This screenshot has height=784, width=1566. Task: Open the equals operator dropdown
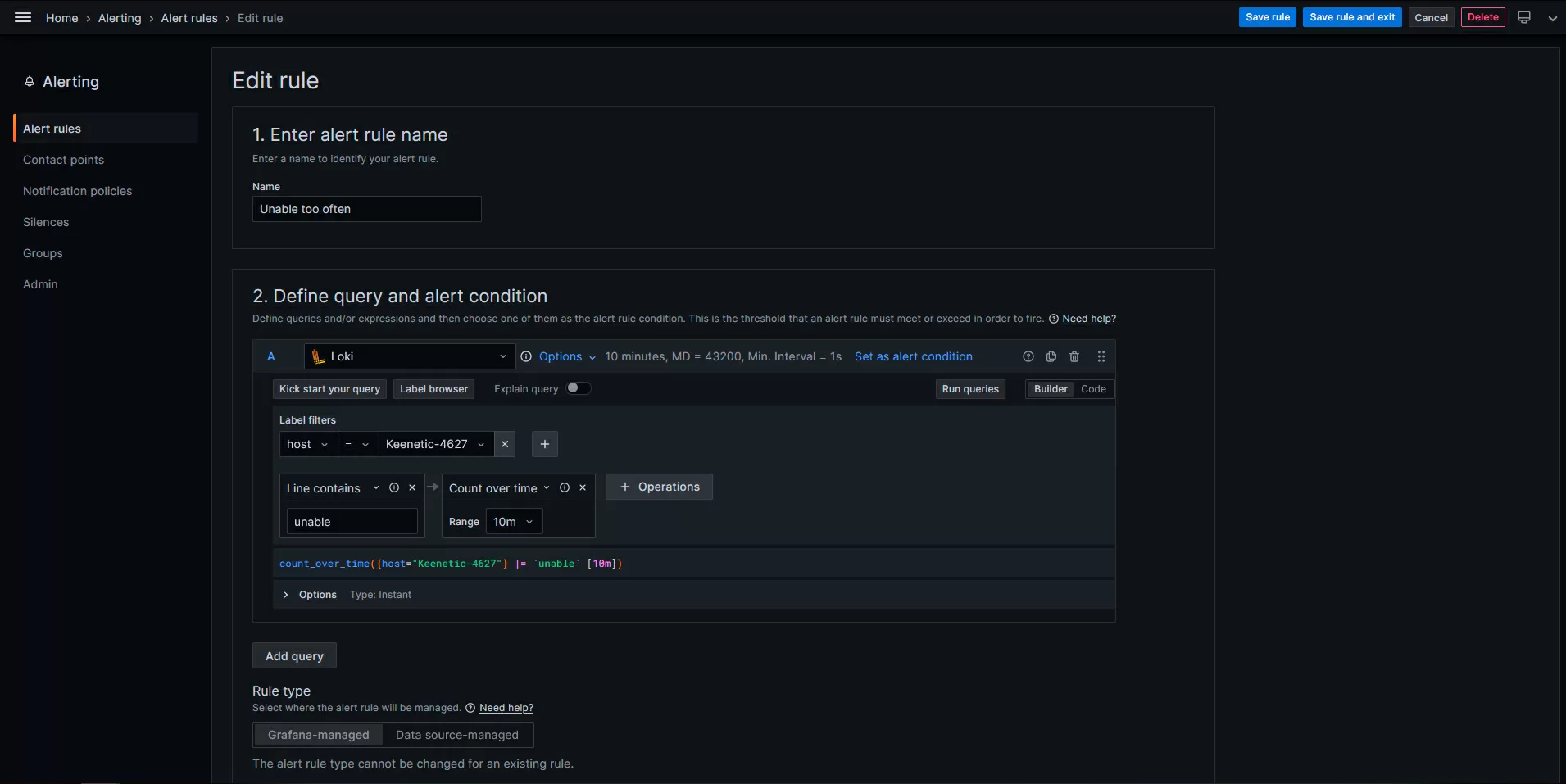357,444
